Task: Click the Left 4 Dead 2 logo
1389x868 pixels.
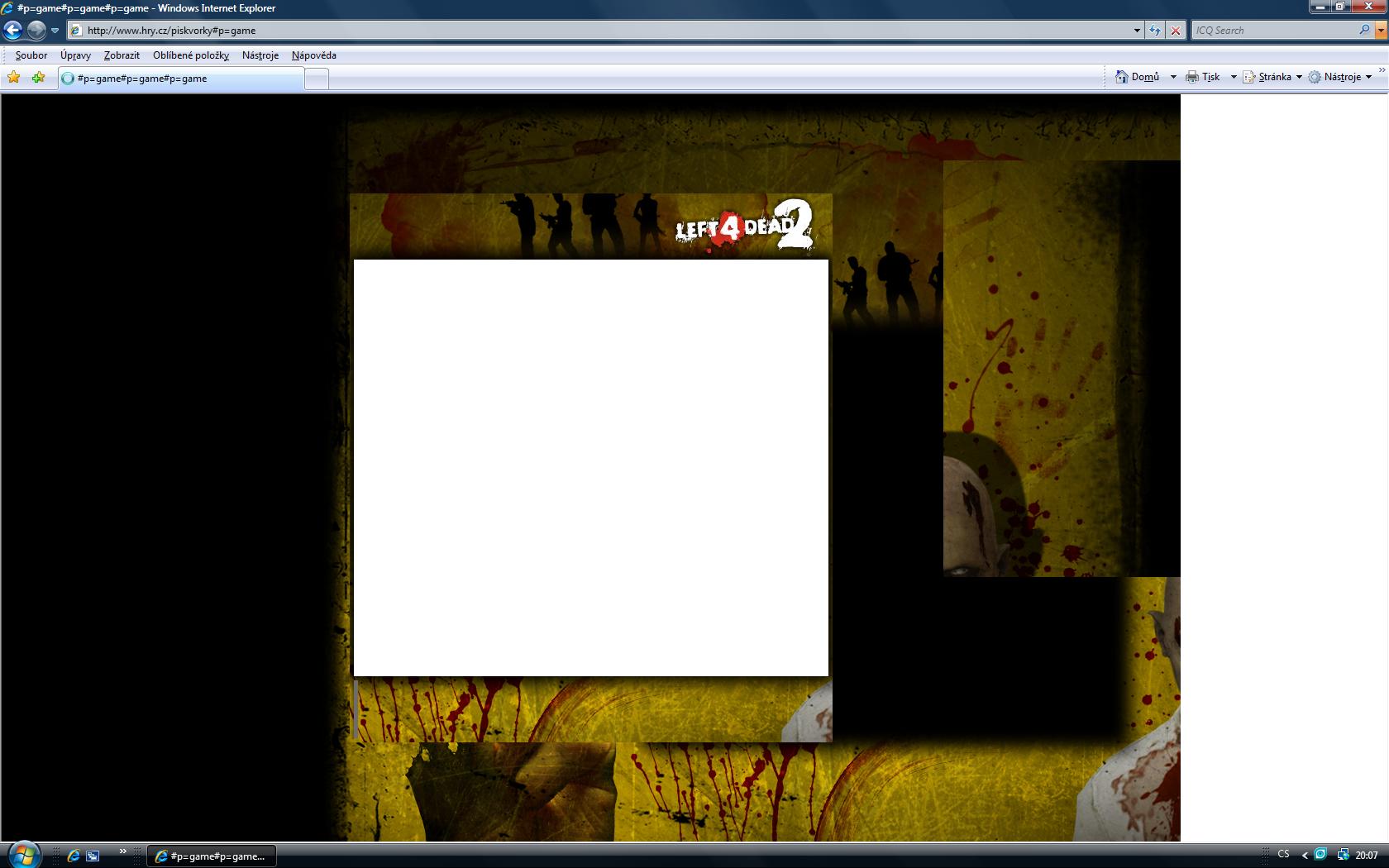Action: click(x=744, y=225)
